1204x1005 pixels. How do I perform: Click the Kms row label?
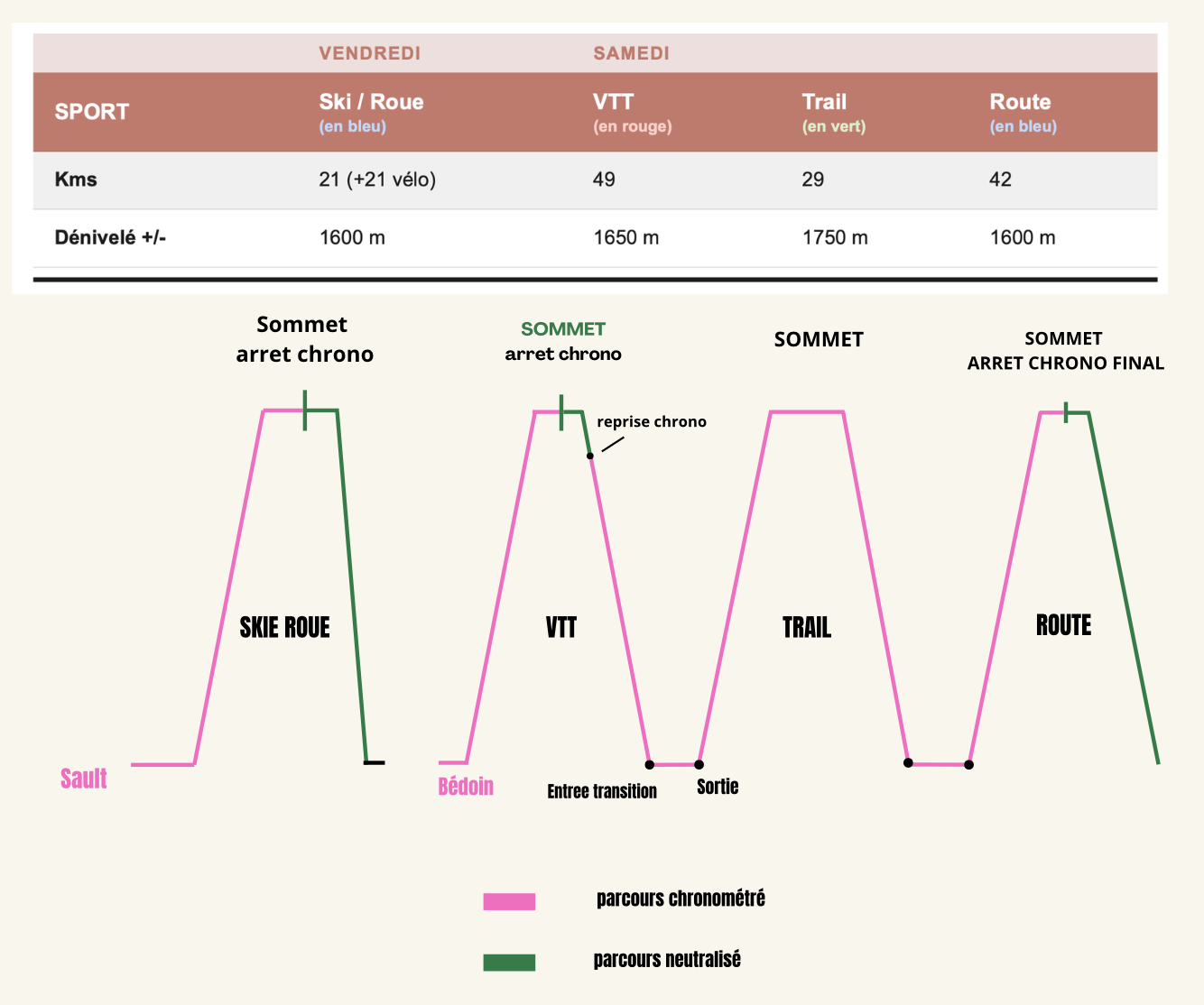pos(76,180)
